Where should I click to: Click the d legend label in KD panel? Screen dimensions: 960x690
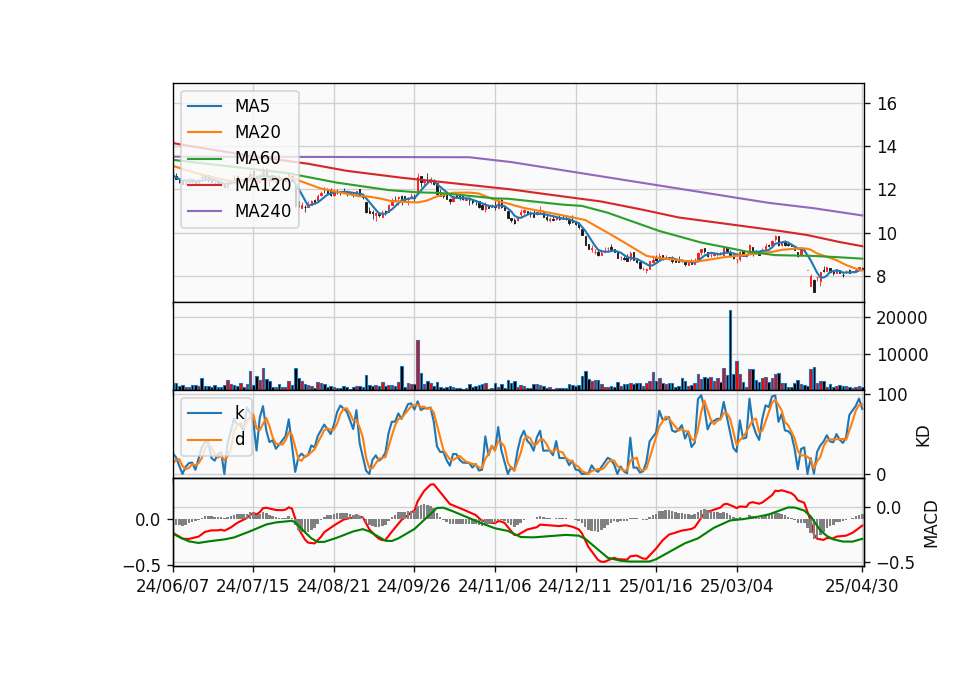click(x=239, y=440)
